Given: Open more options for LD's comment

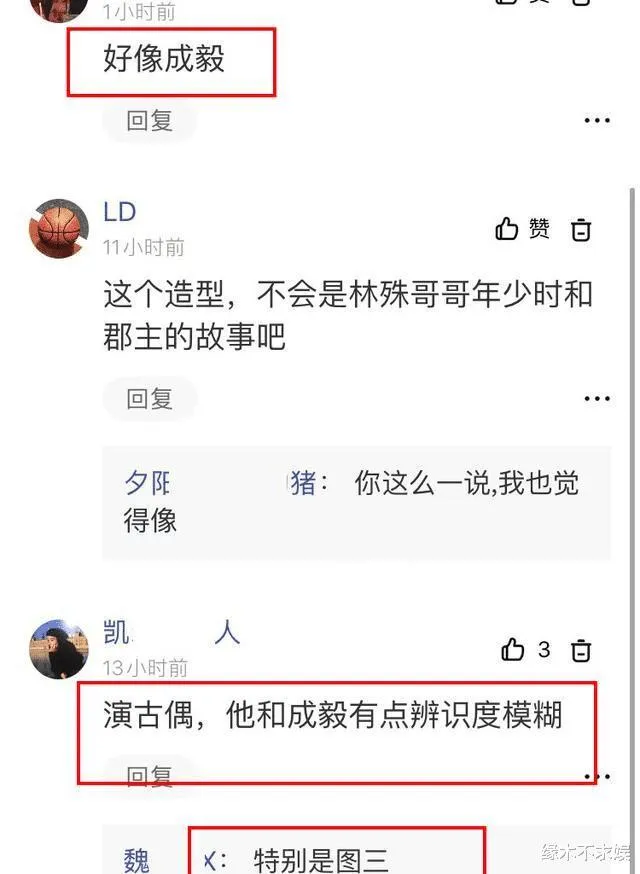Looking at the screenshot, I should coord(597,398).
